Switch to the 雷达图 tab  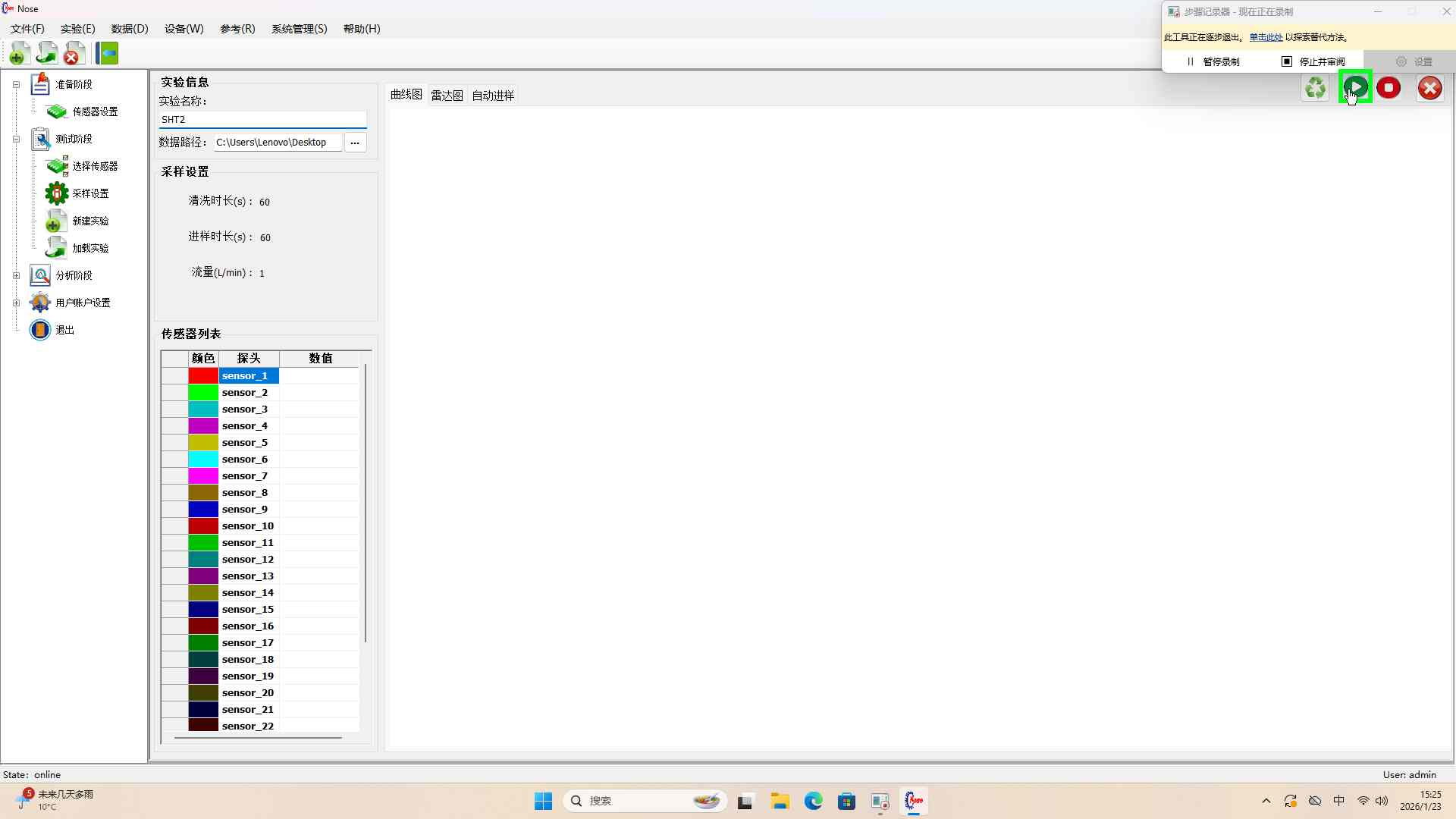coord(447,96)
